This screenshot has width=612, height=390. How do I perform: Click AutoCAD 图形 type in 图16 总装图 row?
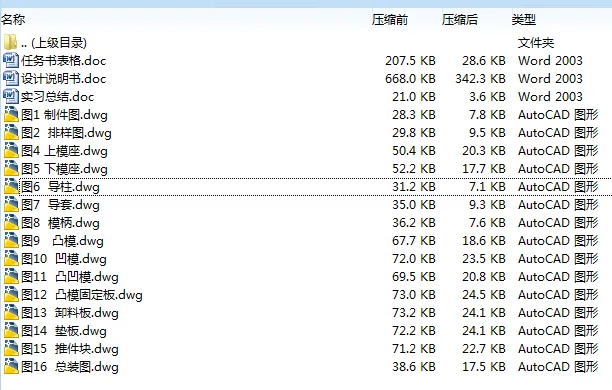(x=558, y=367)
